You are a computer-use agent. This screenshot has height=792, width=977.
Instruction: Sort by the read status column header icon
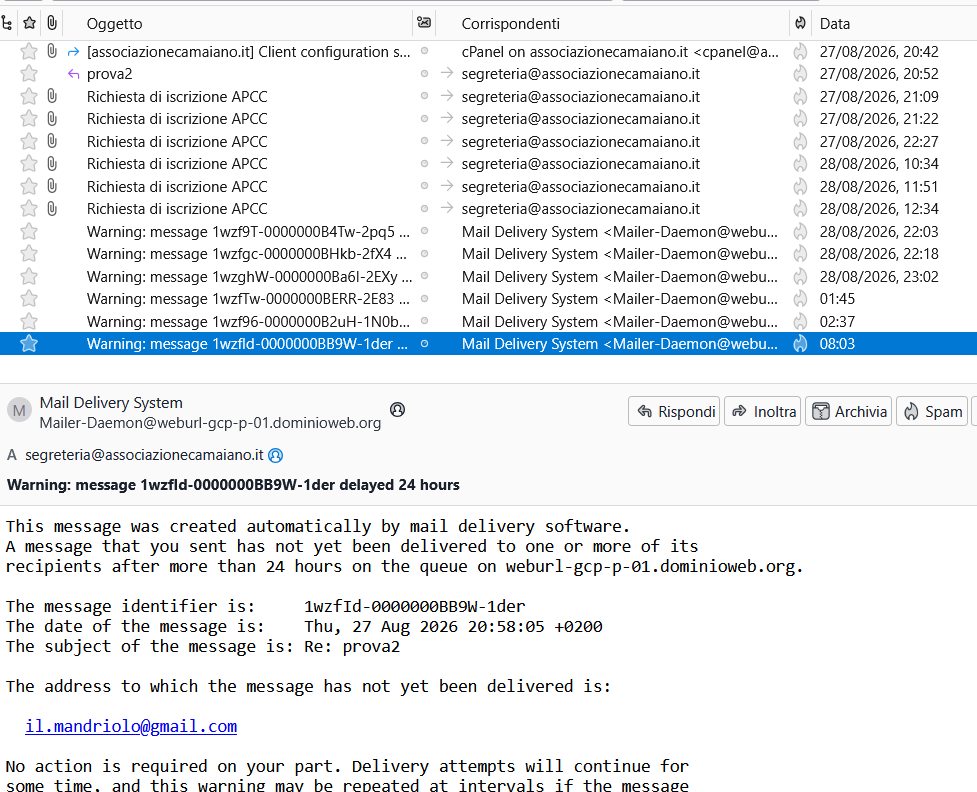424,23
